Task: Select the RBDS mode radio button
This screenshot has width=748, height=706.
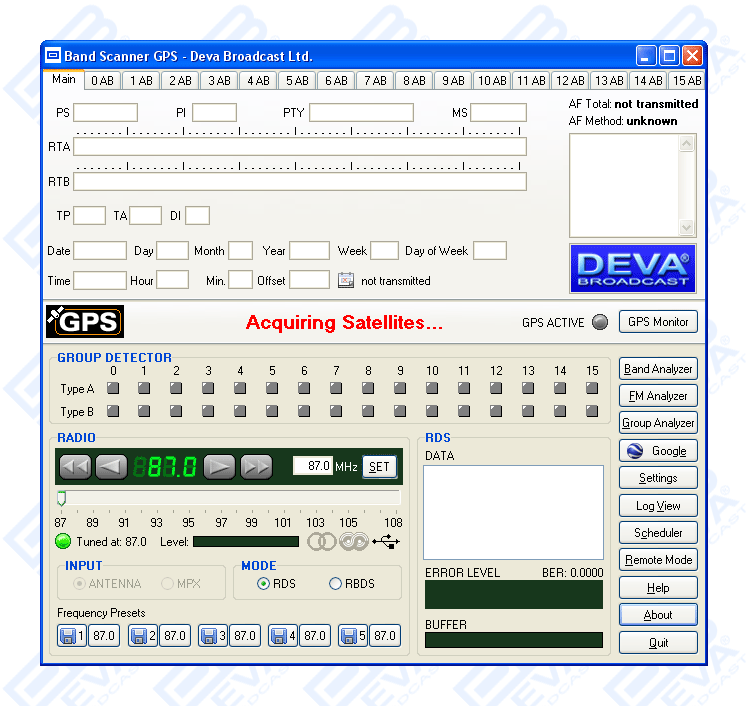Action: (335, 584)
